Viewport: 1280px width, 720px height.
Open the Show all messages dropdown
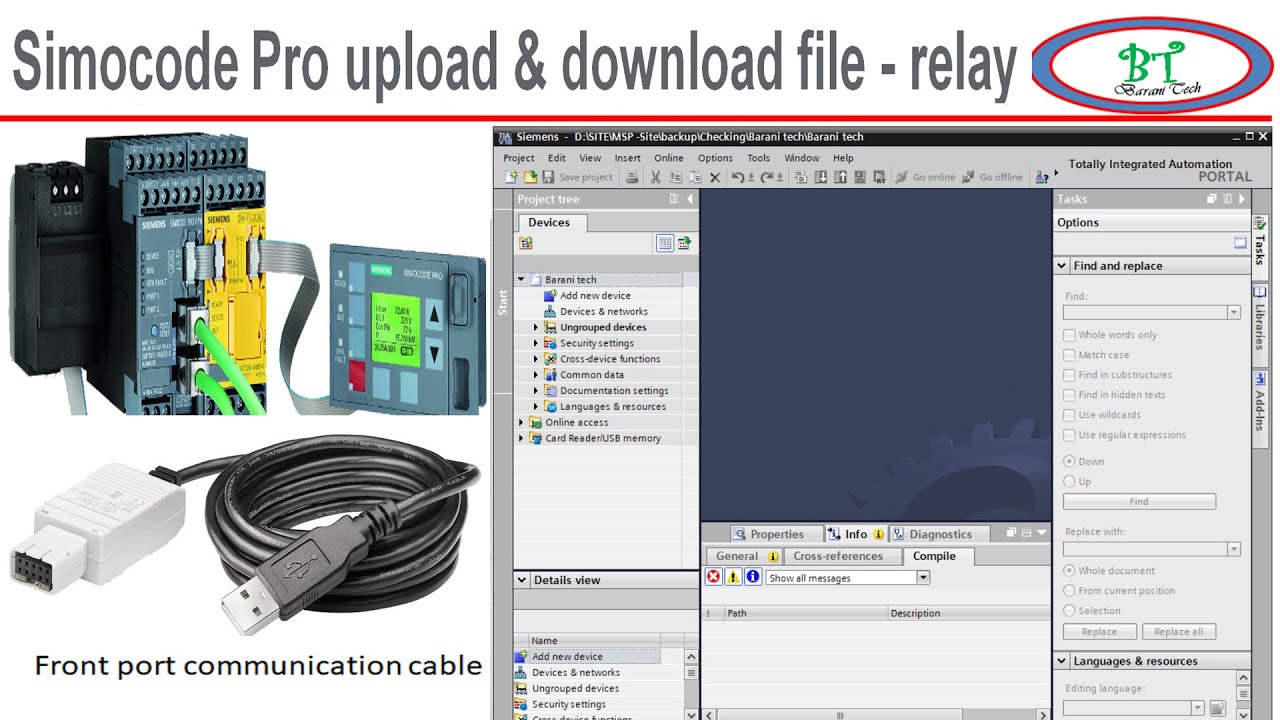(x=923, y=577)
